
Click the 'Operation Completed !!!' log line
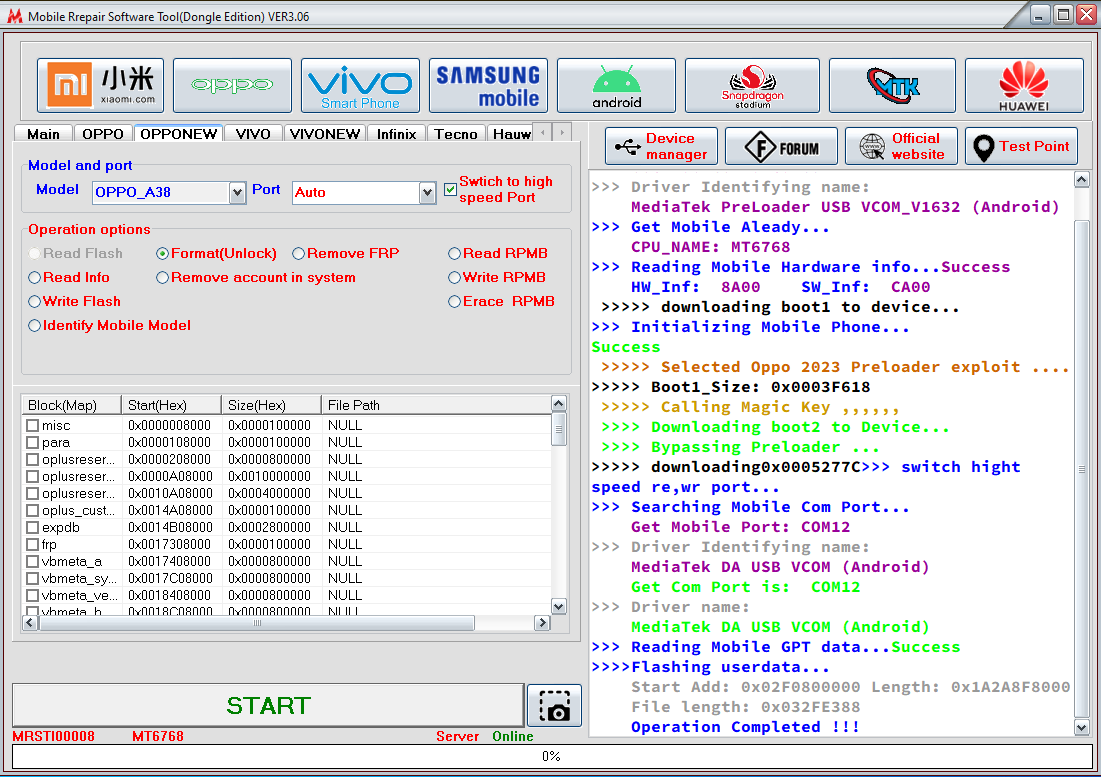pos(745,727)
